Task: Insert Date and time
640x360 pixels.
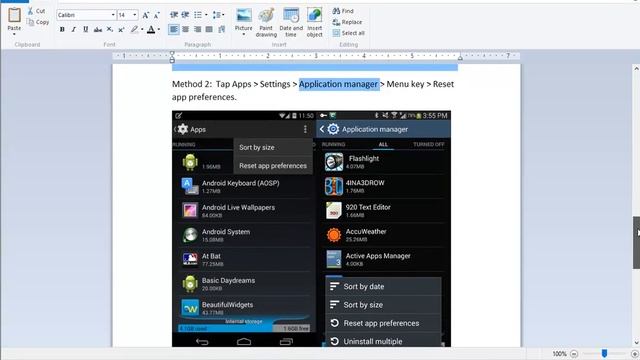Action: pyautogui.click(x=291, y=22)
